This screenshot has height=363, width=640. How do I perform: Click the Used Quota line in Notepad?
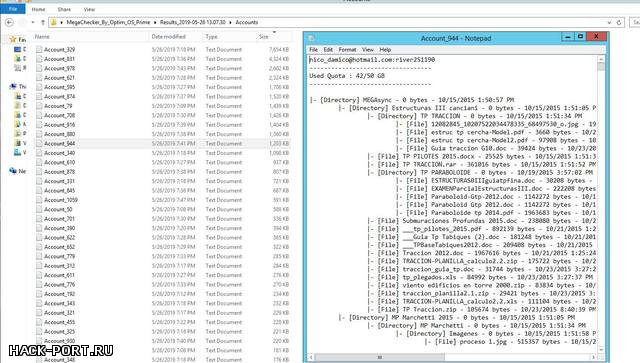click(347, 76)
